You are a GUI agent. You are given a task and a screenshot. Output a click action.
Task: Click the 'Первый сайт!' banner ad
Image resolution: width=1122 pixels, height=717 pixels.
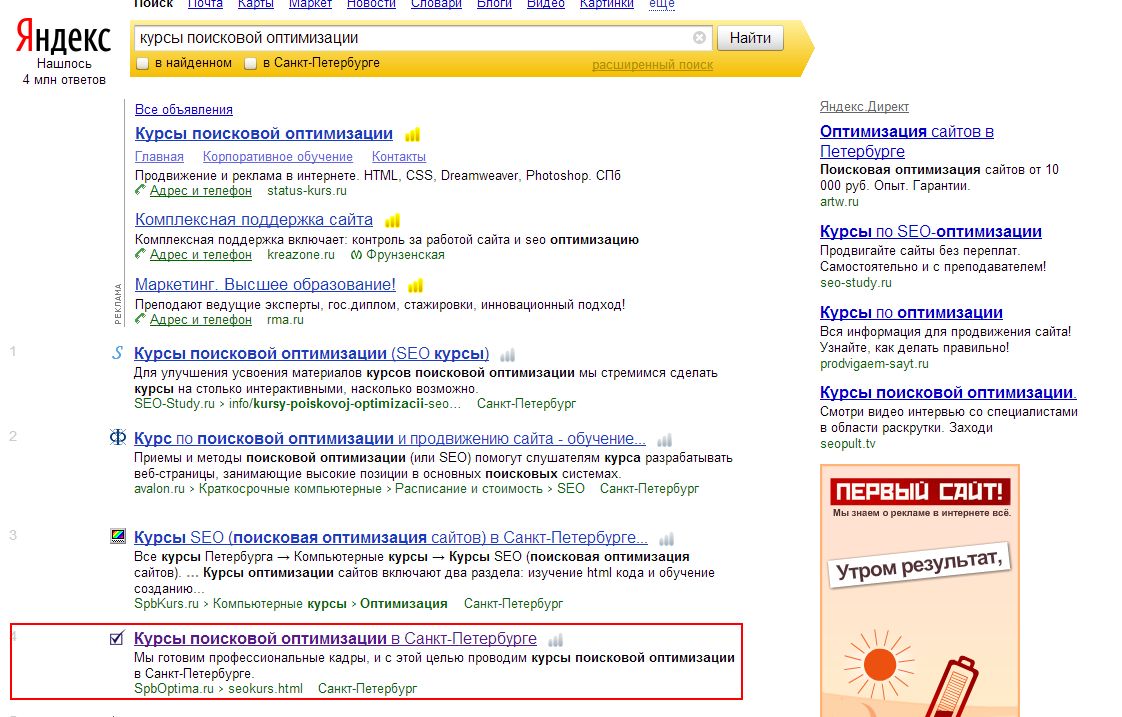[x=919, y=590]
